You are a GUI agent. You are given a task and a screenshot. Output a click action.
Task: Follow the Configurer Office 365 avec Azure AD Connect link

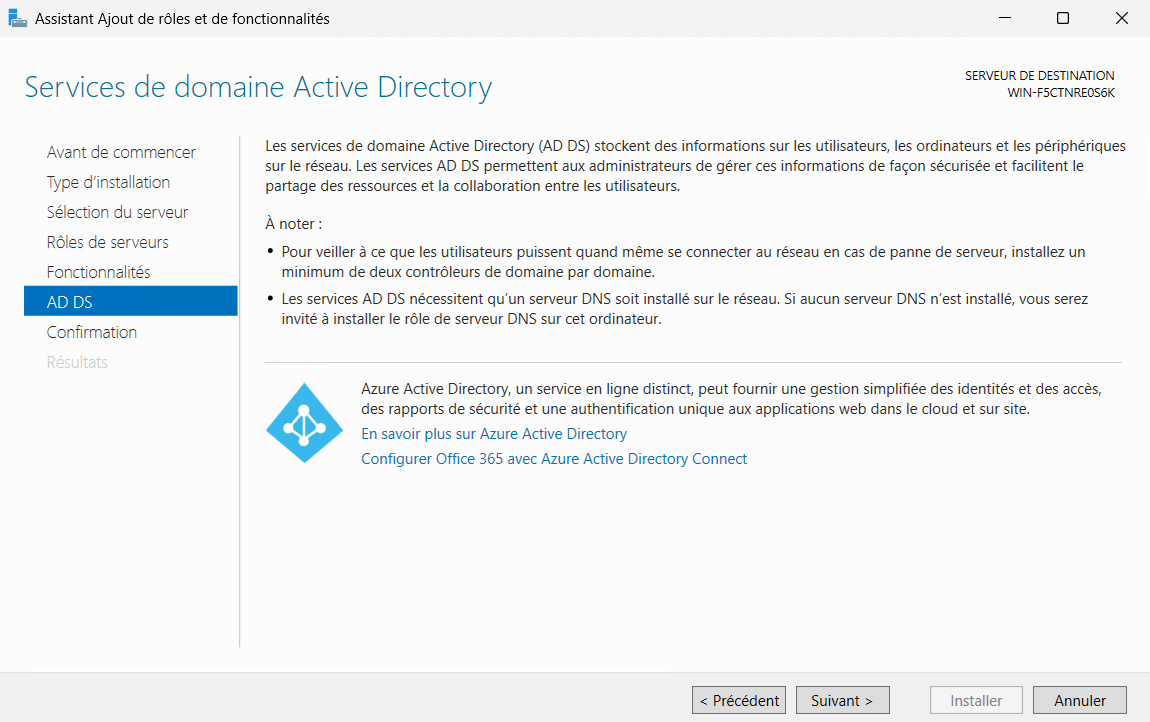pos(554,459)
